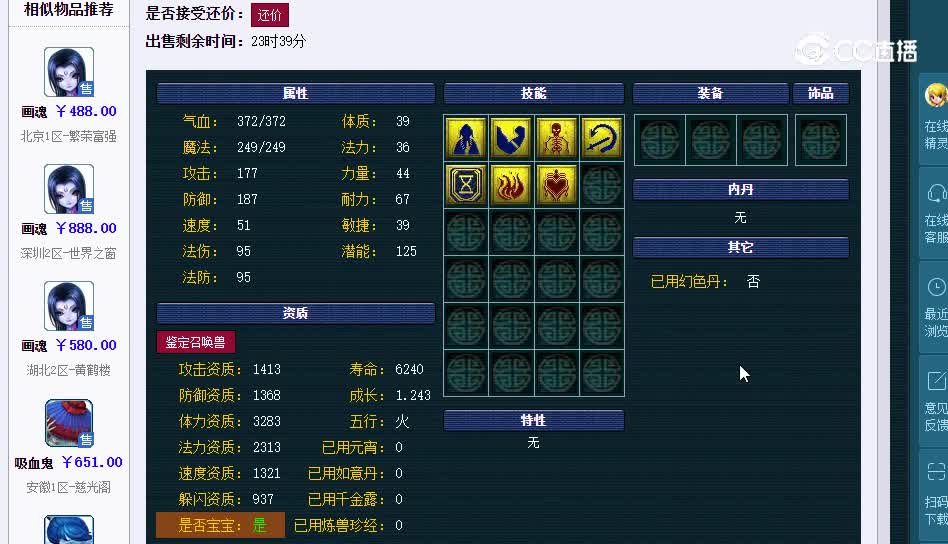948x544 pixels.
Task: Select the curved arrow counterattack skill icon
Action: [602, 138]
